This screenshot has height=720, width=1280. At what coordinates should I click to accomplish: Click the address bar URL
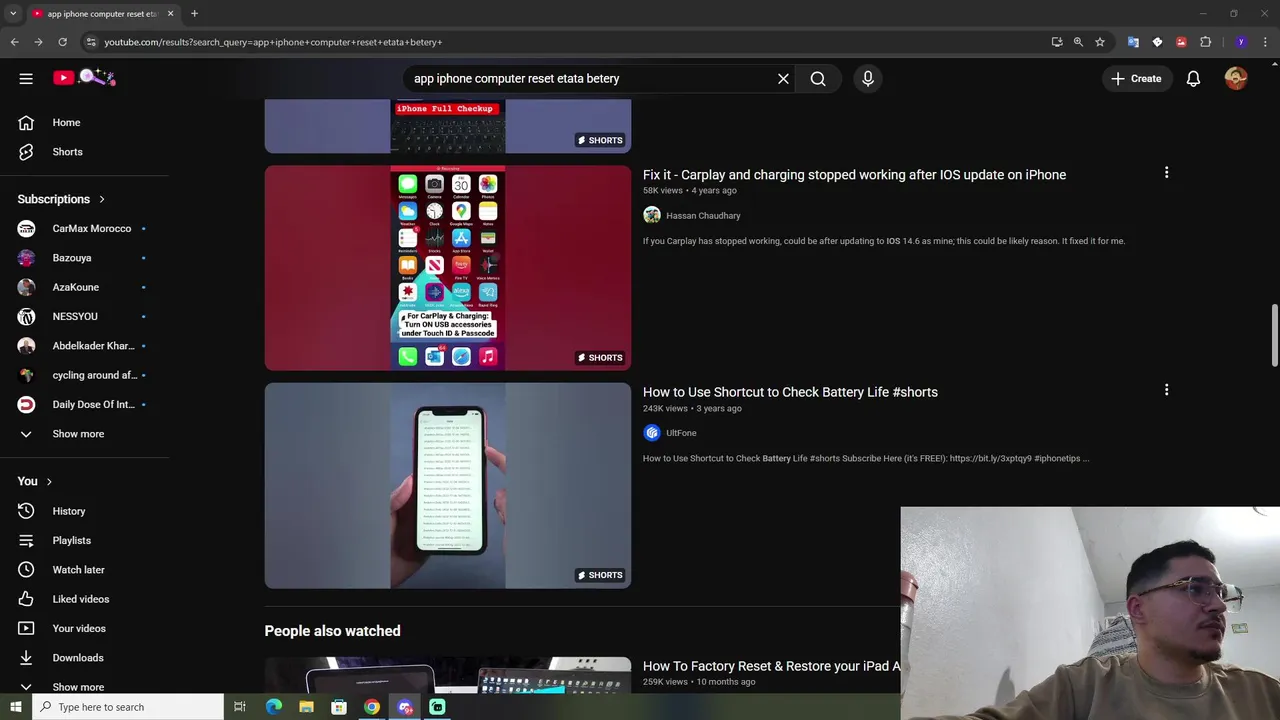coord(273,42)
